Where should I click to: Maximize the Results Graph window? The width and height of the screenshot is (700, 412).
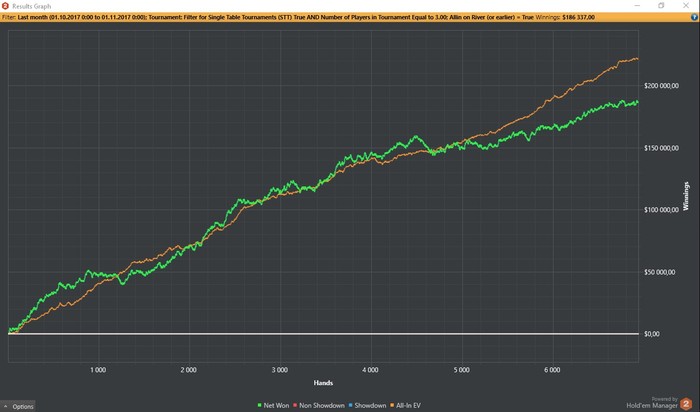pos(661,6)
